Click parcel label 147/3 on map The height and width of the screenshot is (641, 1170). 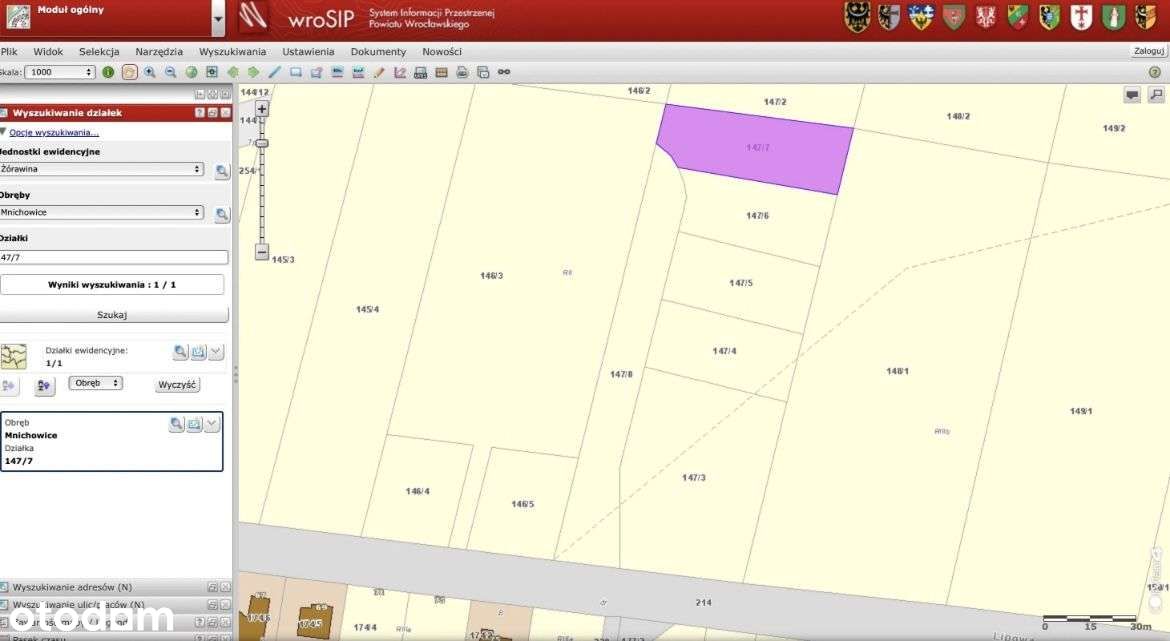pos(694,478)
